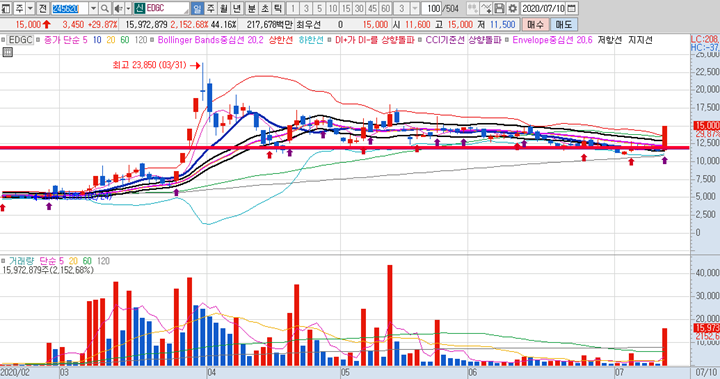Select the 1 interval button

coord(292,8)
